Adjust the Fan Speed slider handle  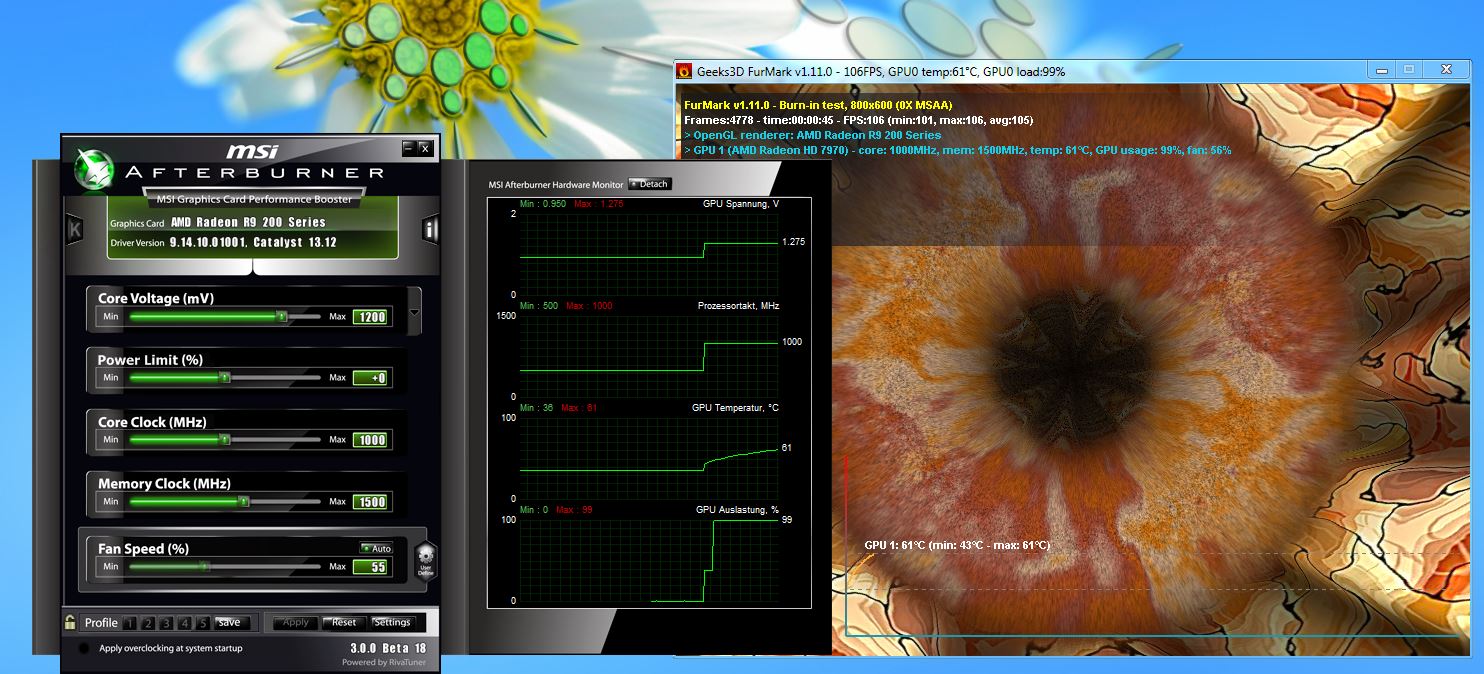click(204, 566)
